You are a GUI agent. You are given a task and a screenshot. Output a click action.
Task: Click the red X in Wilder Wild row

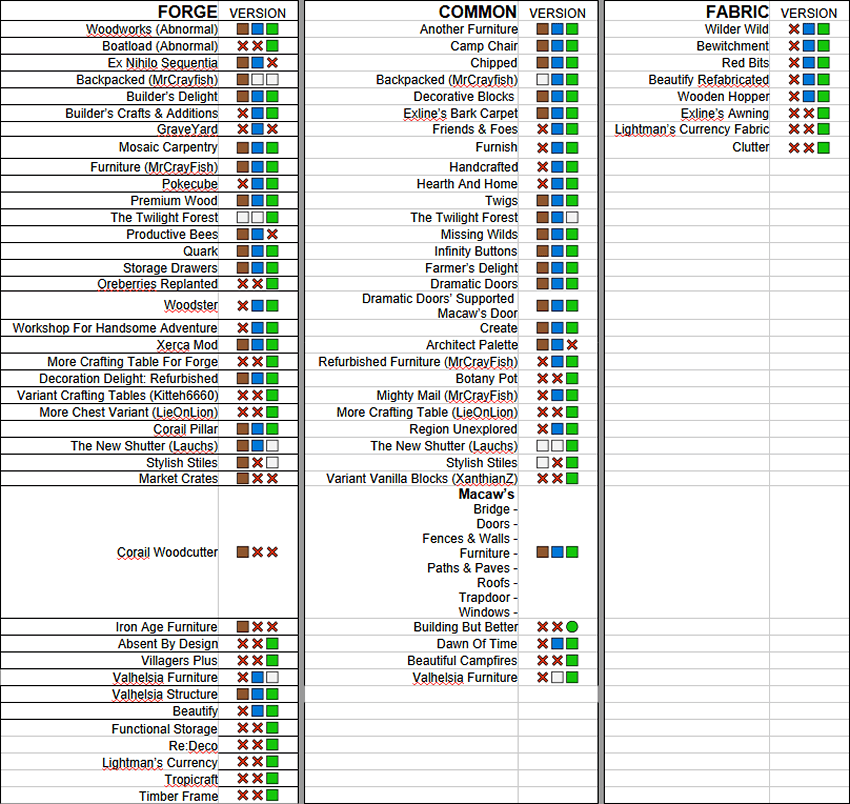click(794, 29)
